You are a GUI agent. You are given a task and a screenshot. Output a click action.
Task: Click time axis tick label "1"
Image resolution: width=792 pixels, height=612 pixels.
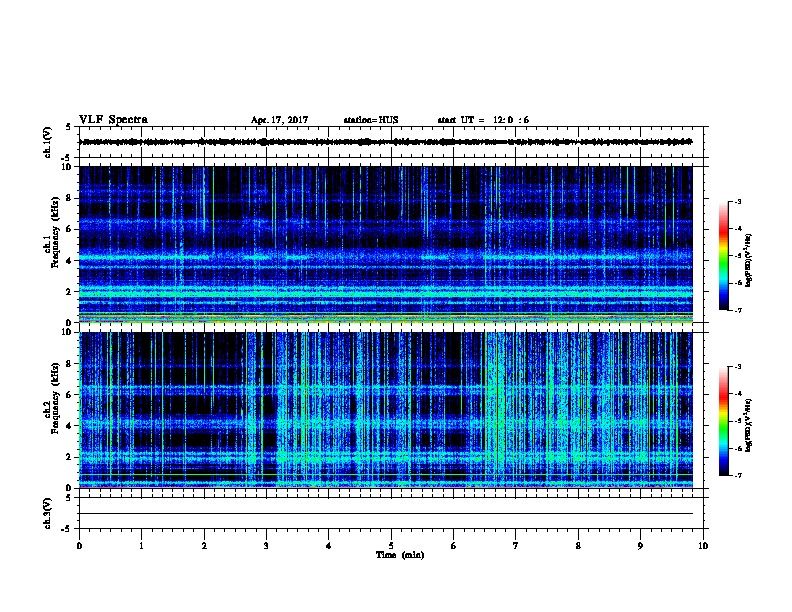pos(141,545)
